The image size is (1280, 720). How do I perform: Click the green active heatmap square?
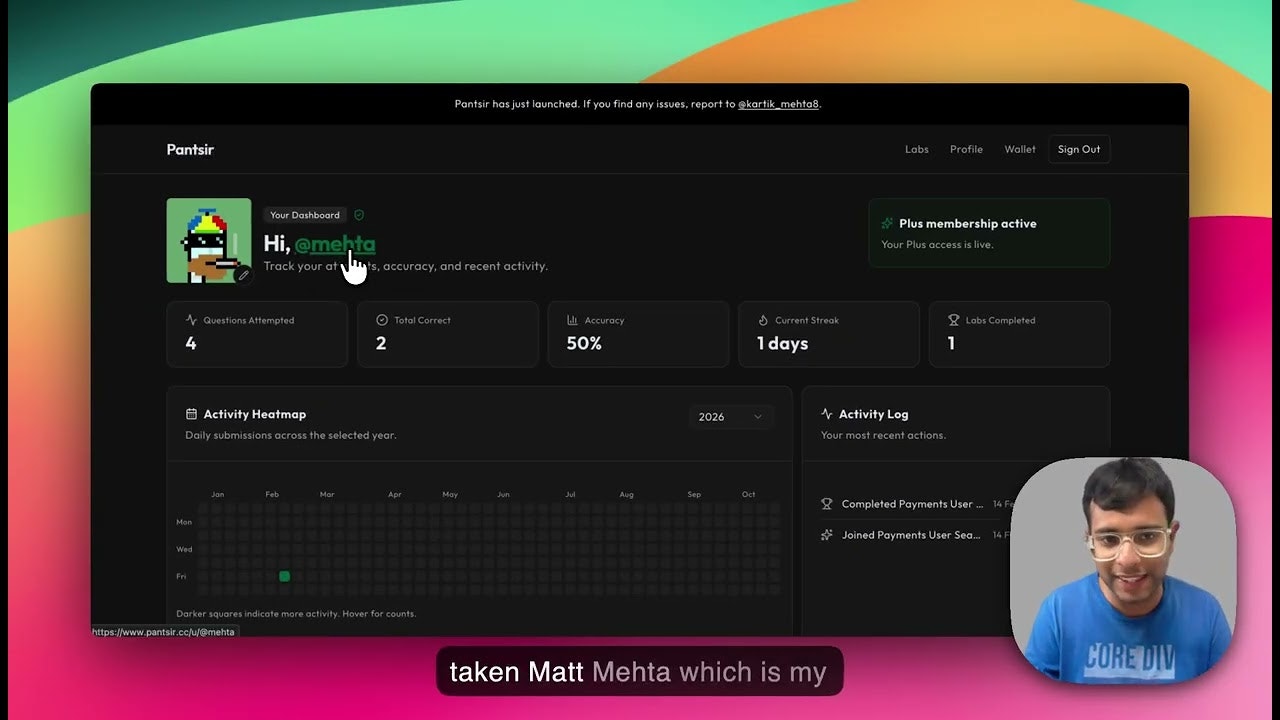tap(285, 576)
